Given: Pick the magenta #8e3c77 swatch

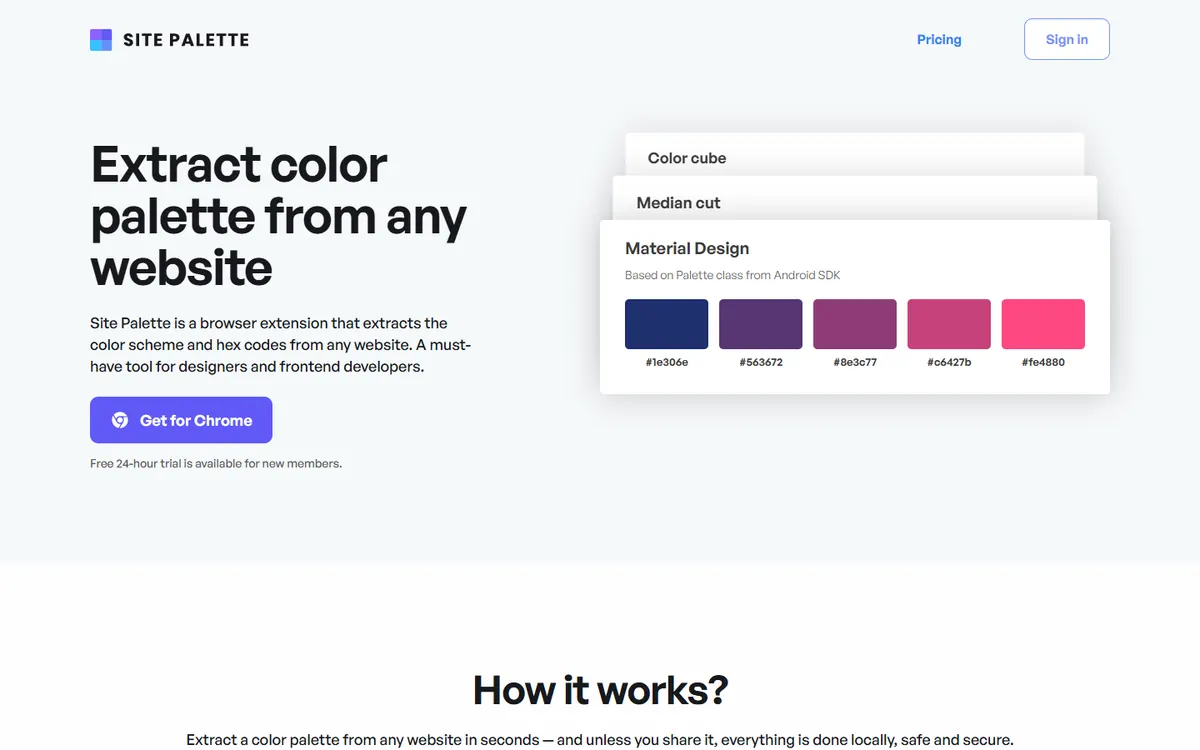Looking at the screenshot, I should point(855,324).
